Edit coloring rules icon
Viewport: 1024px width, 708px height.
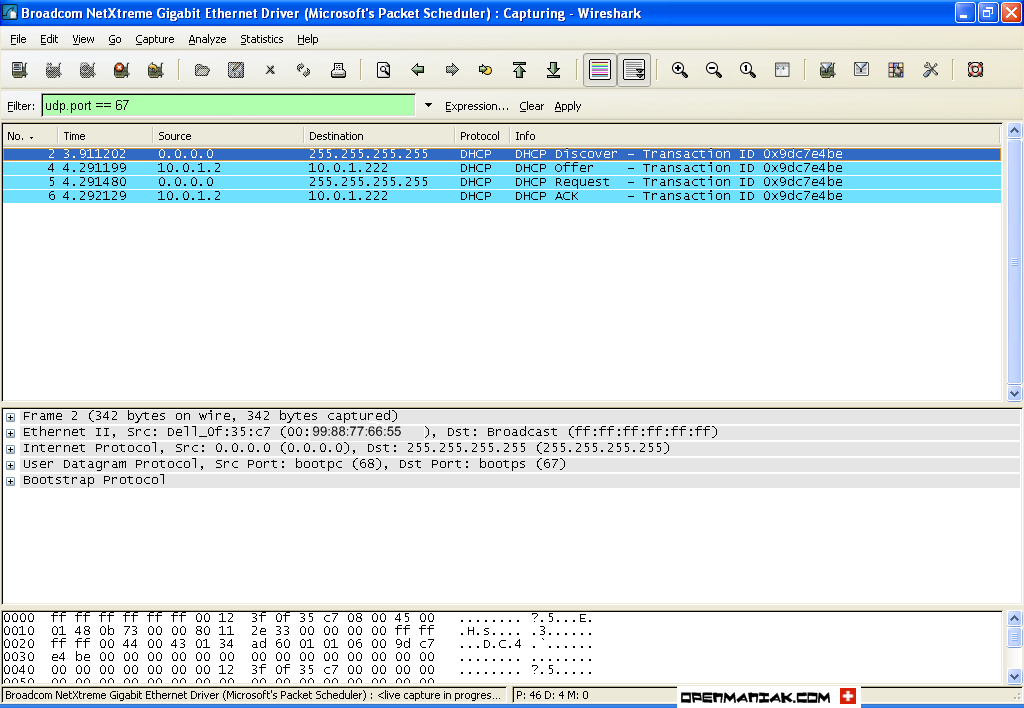[896, 70]
